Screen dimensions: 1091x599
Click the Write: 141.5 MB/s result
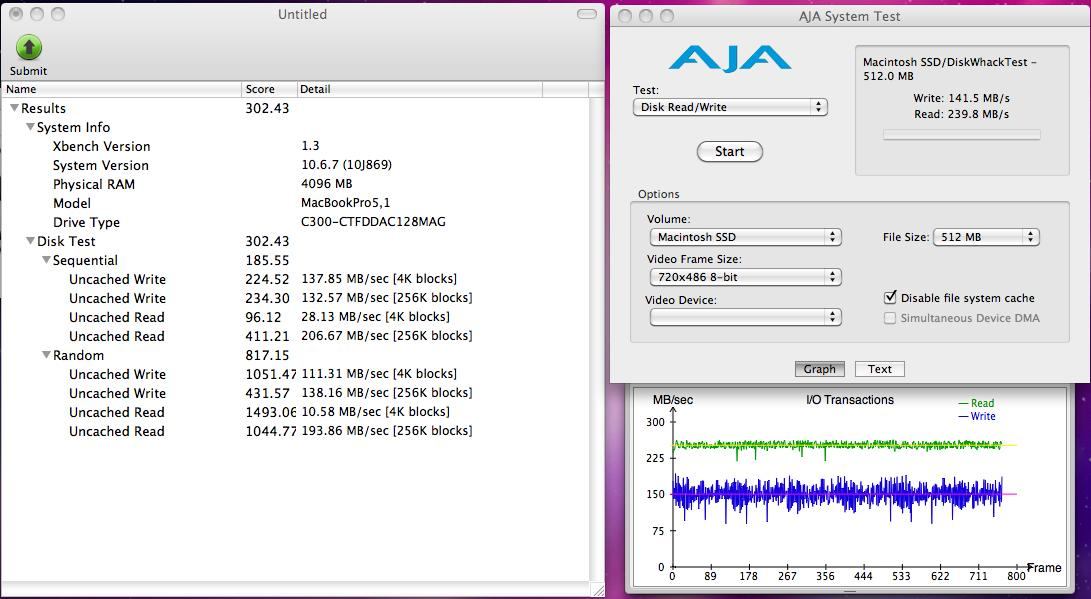pos(962,98)
